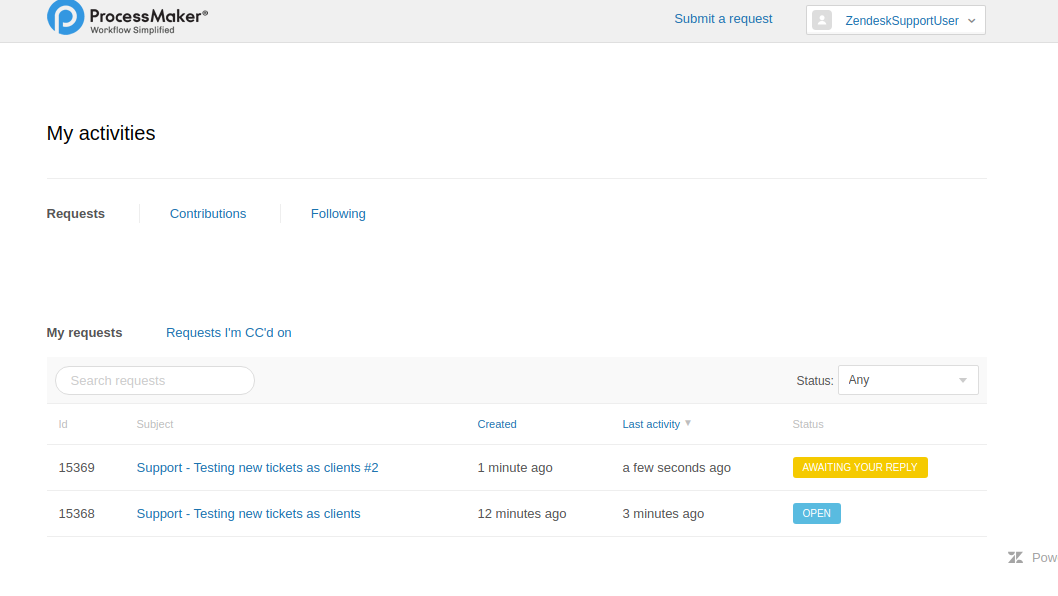Open the Support - Testing new tickets as clients ticket
Image resolution: width=1058 pixels, height=596 pixels.
248,514
